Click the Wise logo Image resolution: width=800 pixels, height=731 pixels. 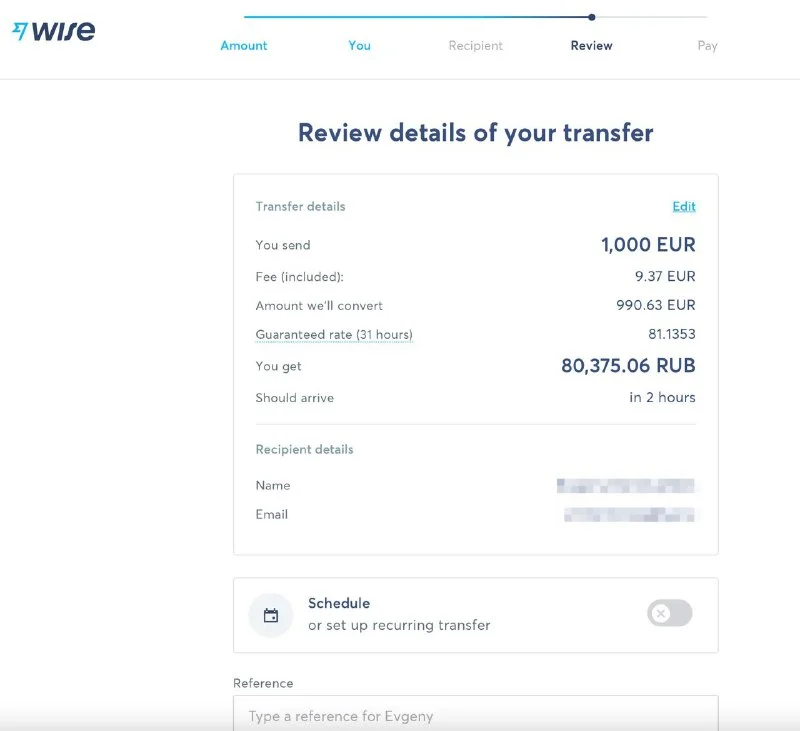point(54,31)
